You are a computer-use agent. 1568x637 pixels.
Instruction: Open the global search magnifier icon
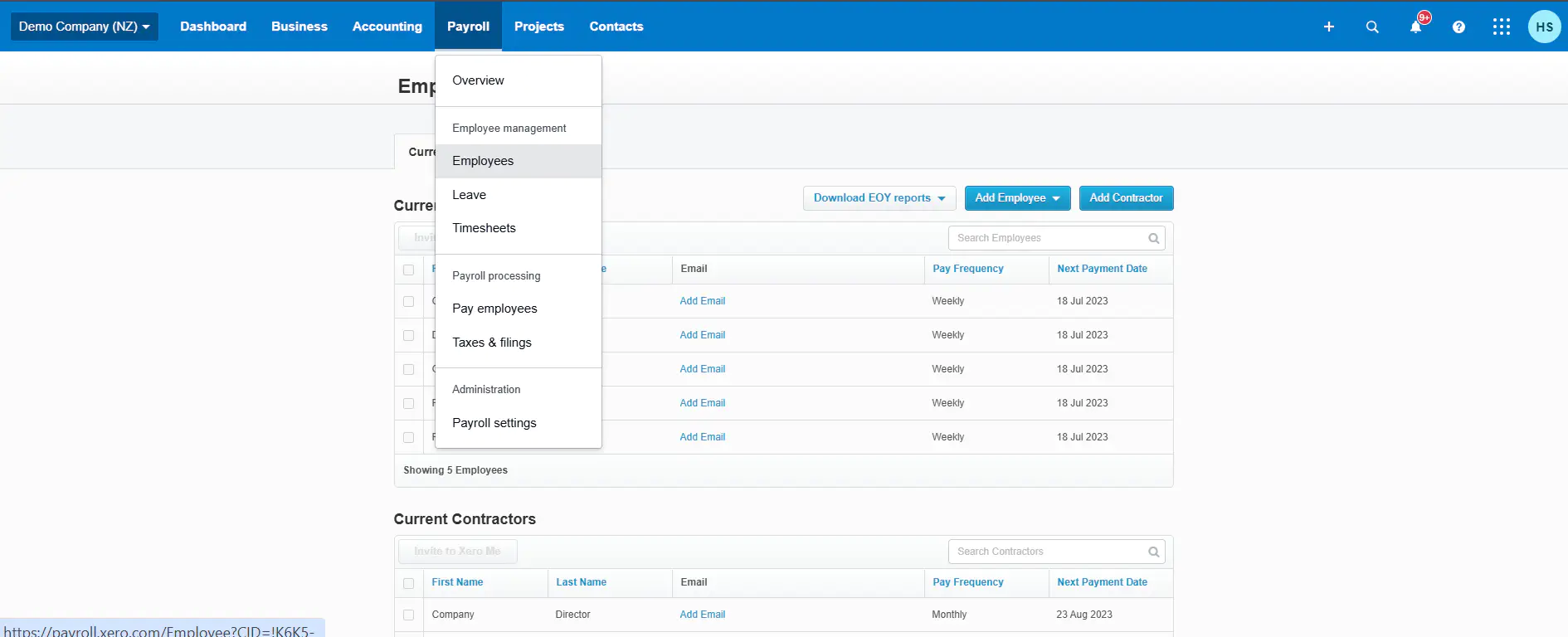click(x=1372, y=27)
